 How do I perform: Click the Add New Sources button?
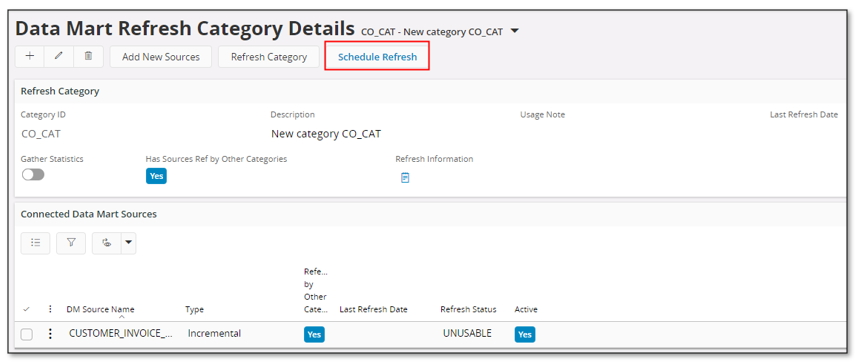coord(161,57)
